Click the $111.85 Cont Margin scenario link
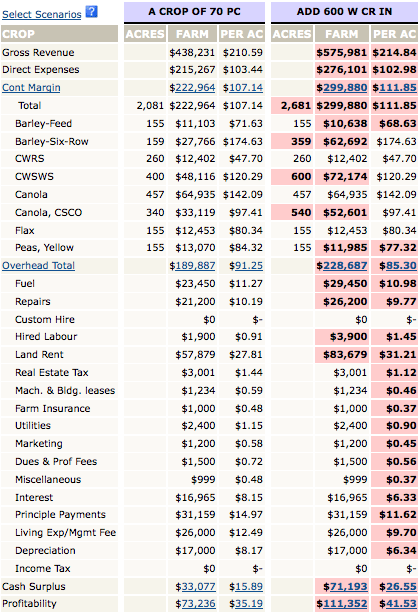Image resolution: width=420 pixels, height=614 pixels. point(394,87)
